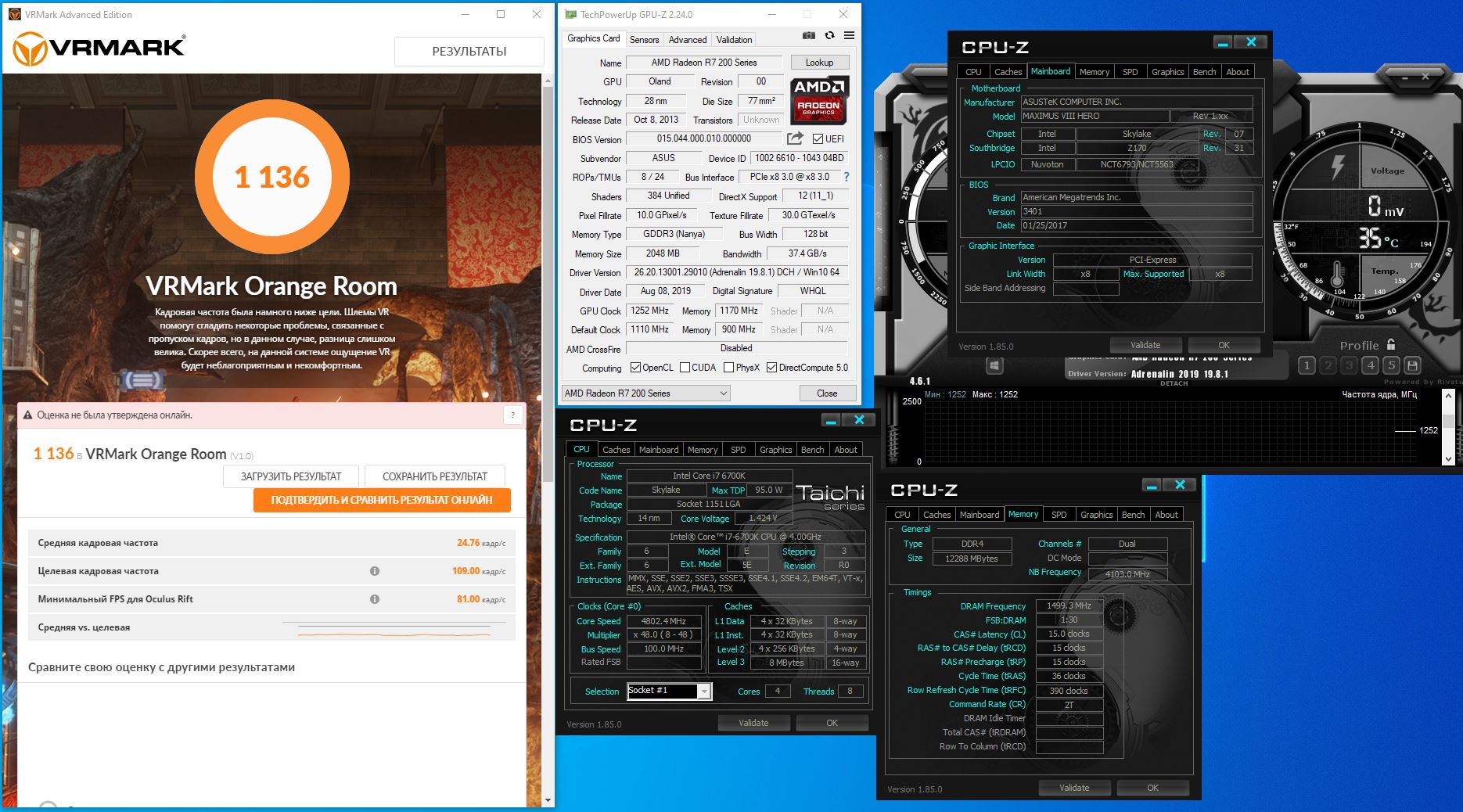
Task: Click the GPU-Z title bar app icon
Action: point(571,14)
